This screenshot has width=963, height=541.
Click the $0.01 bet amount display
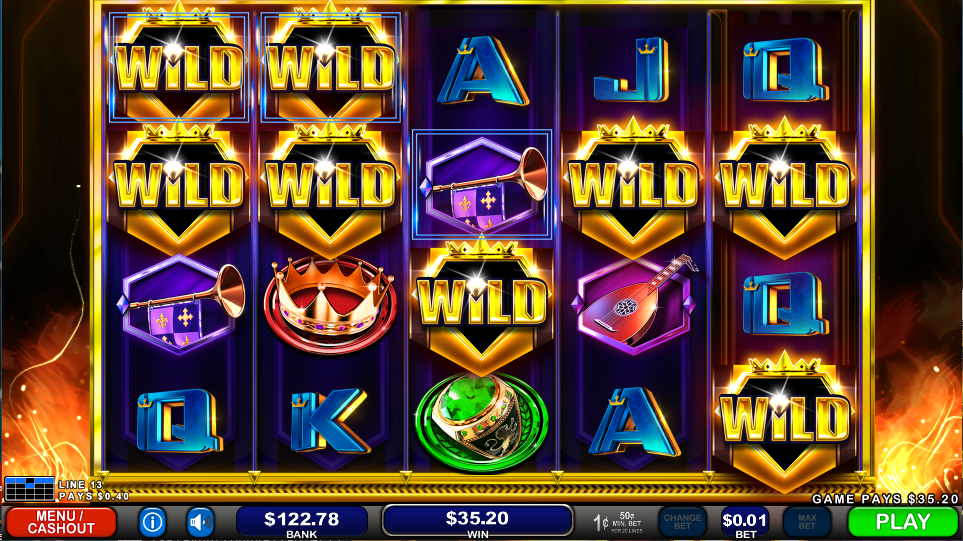click(x=744, y=522)
